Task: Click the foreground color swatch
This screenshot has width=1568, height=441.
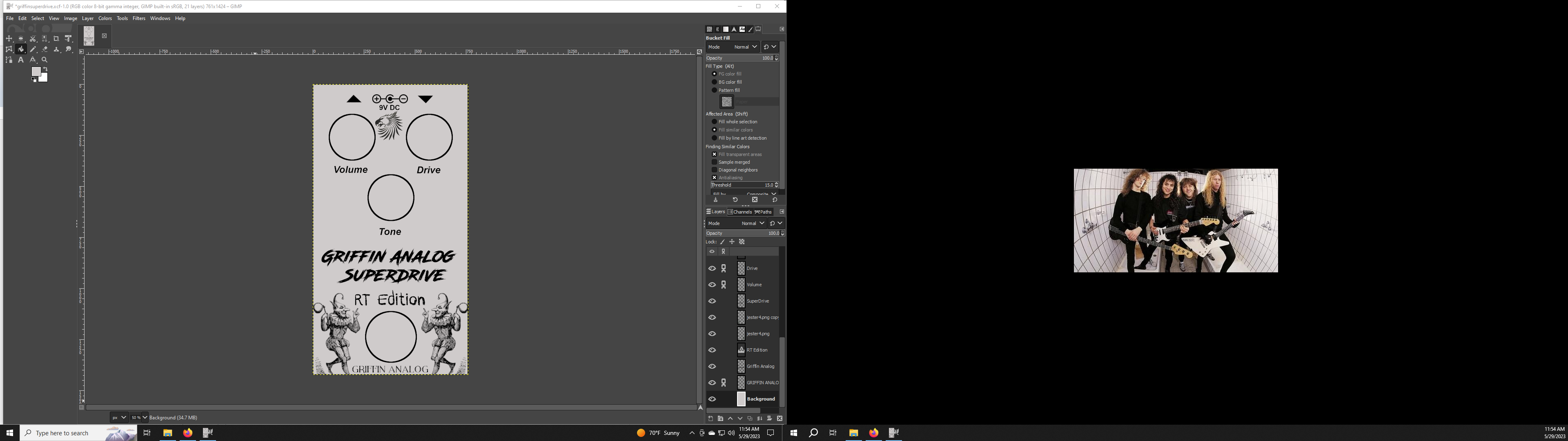Action: pyautogui.click(x=36, y=72)
